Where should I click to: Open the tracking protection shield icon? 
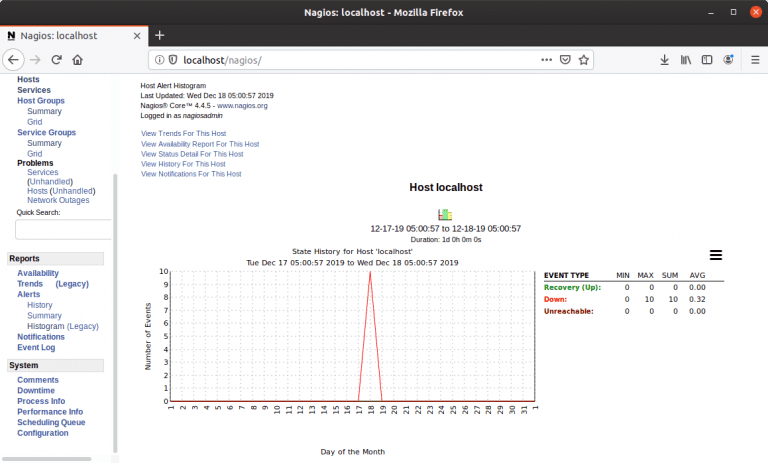pyautogui.click(x=173, y=60)
